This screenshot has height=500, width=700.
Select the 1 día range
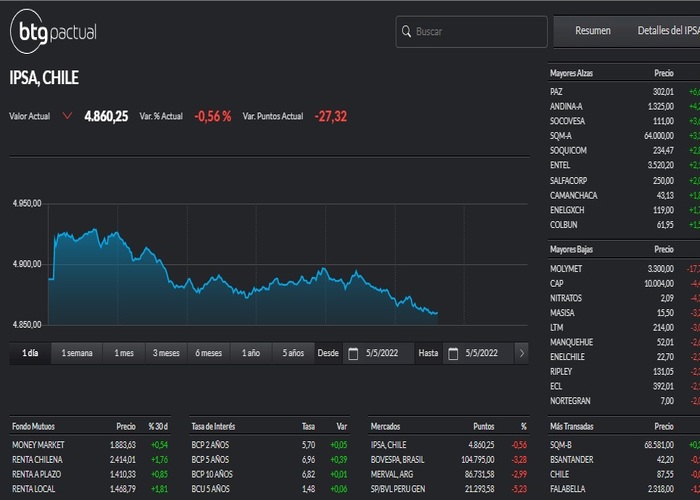[x=30, y=353]
